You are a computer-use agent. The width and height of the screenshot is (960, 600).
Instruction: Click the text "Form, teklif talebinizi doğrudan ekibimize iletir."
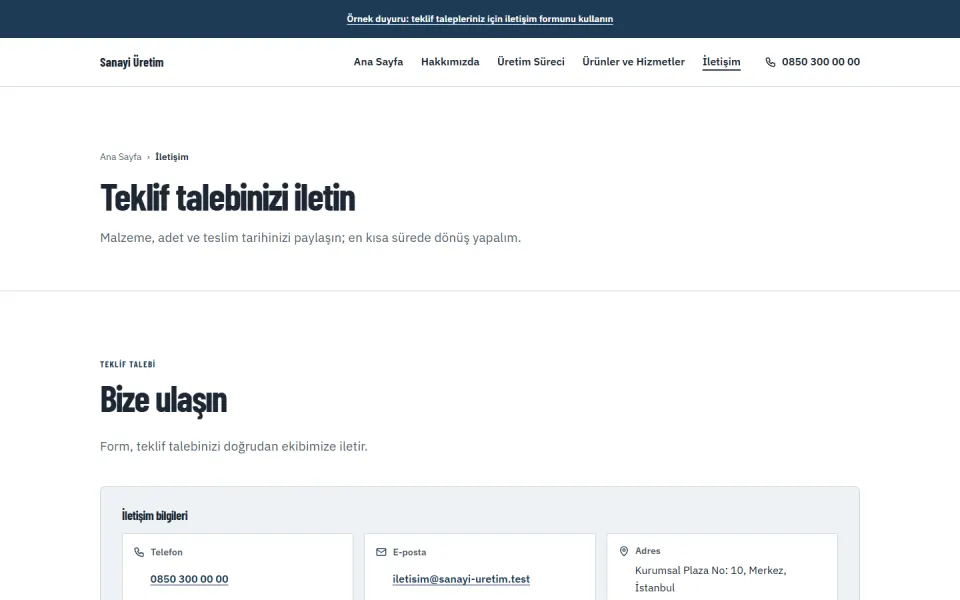coord(234,446)
